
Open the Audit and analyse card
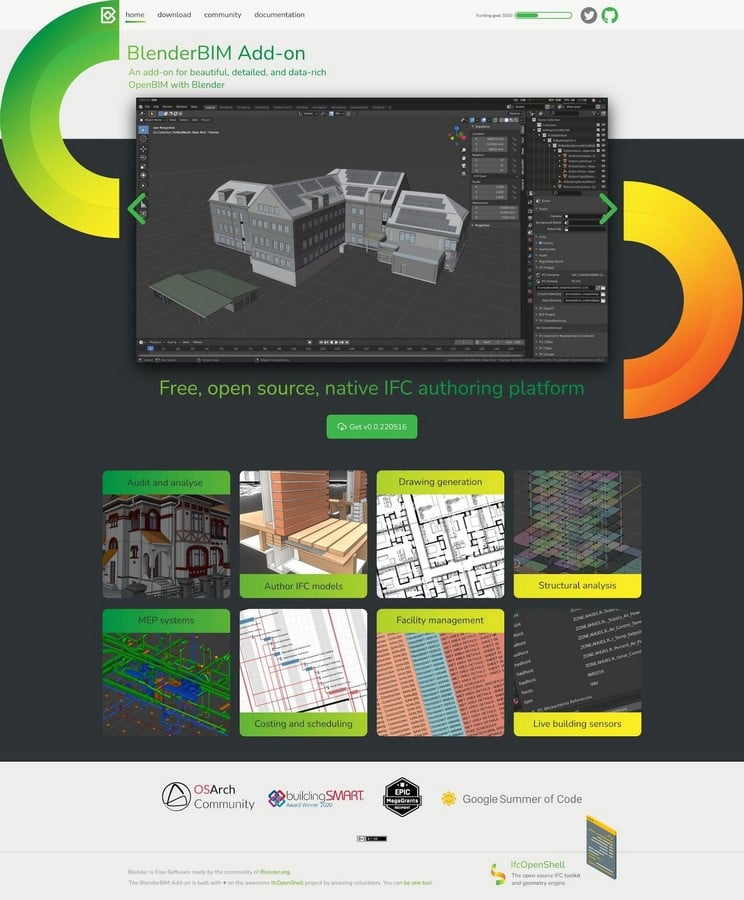pos(166,534)
